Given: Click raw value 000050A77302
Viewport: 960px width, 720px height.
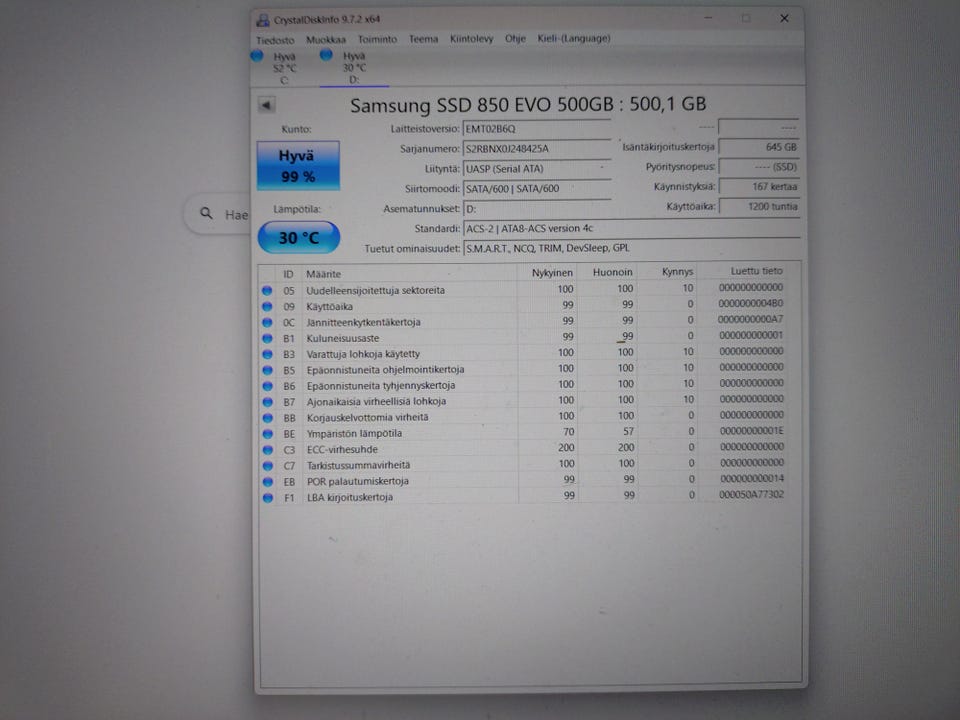Looking at the screenshot, I should click(751, 495).
